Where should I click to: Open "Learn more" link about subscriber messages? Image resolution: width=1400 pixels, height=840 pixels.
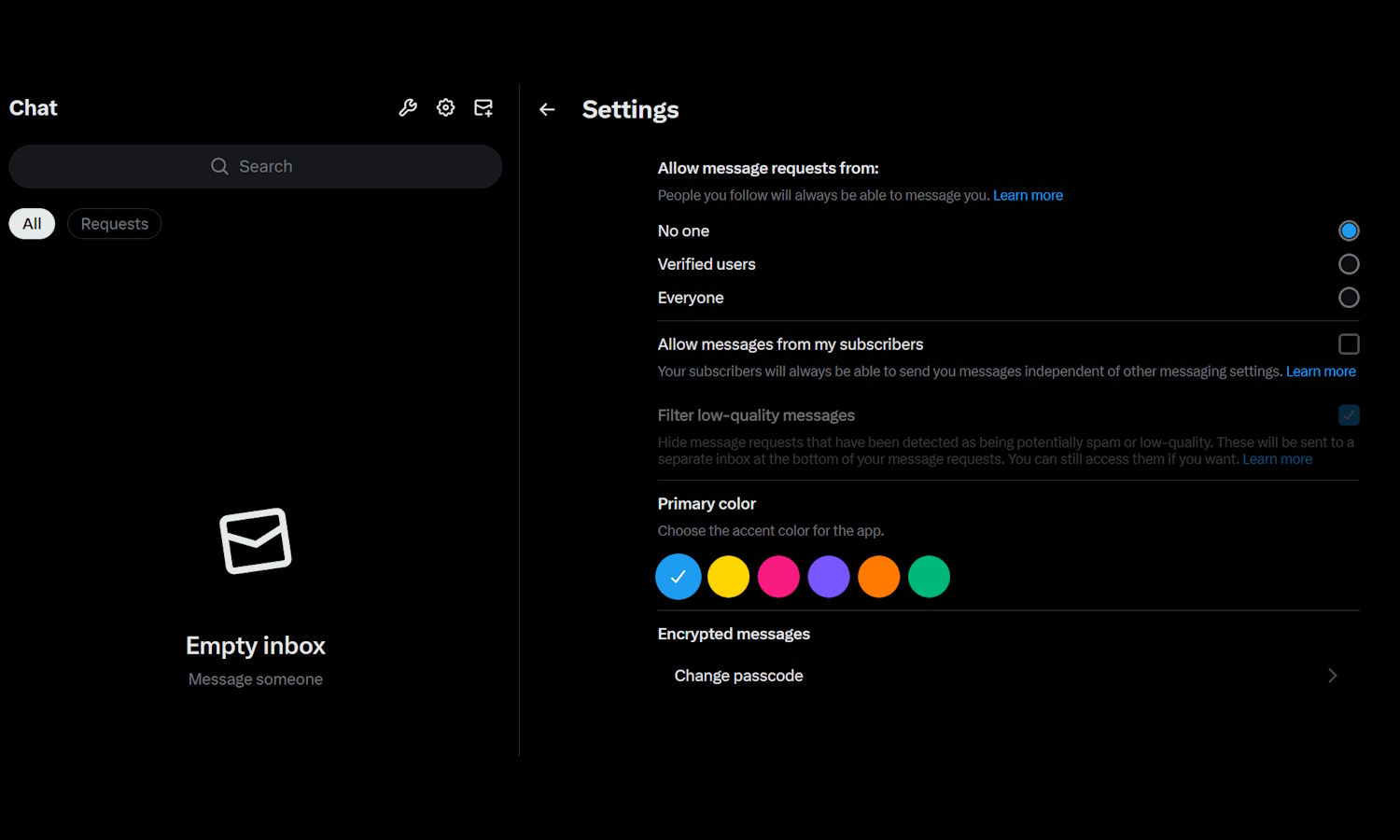[1321, 371]
